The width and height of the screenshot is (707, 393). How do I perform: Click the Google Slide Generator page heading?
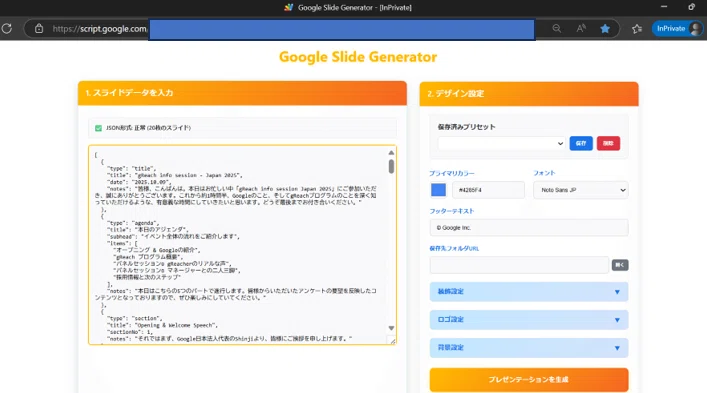pos(358,57)
